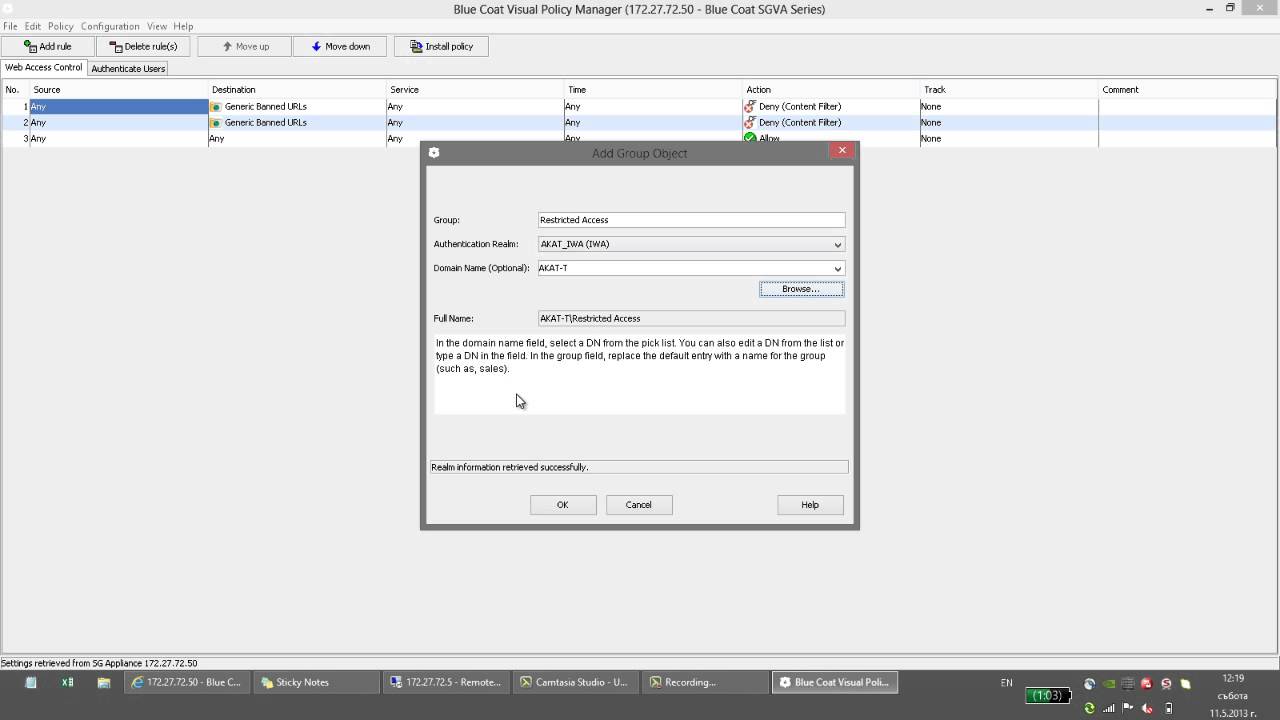The width and height of the screenshot is (1280, 720).
Task: Select the Source cell of rule 1
Action: click(118, 106)
